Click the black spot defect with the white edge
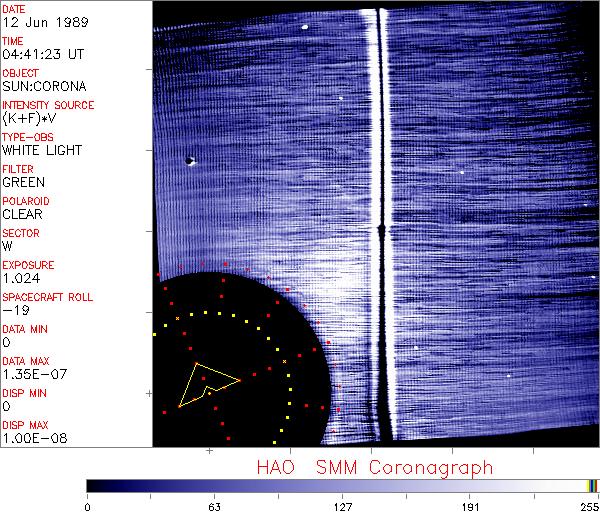 (190, 161)
